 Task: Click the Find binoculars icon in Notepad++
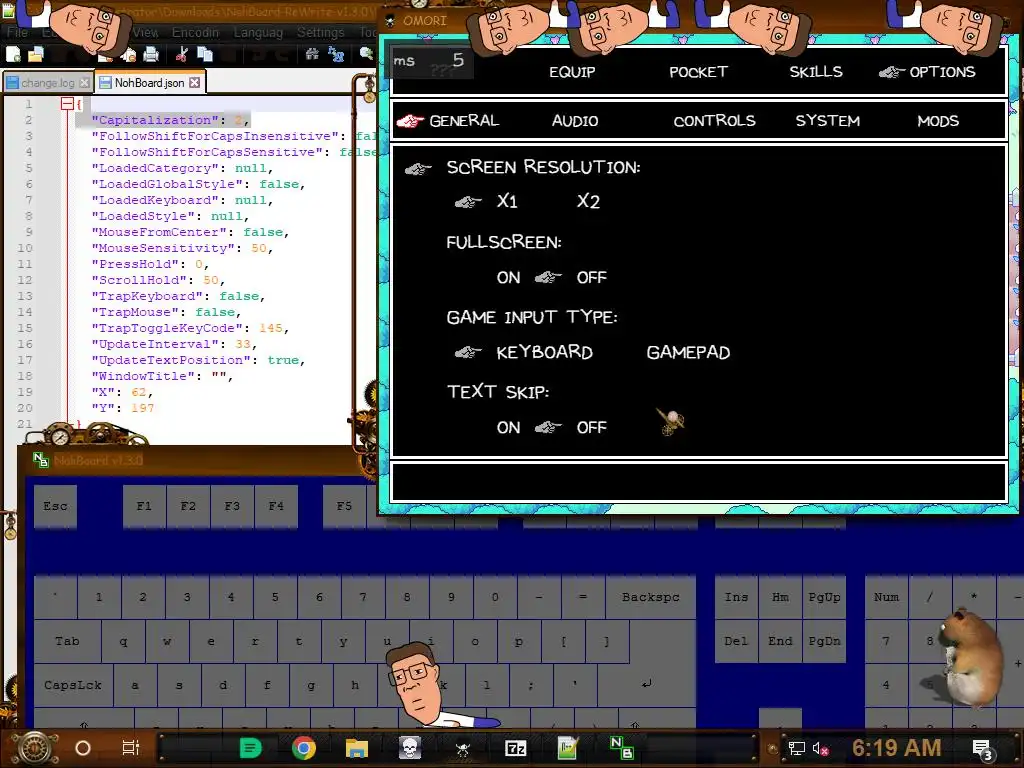pos(312,55)
